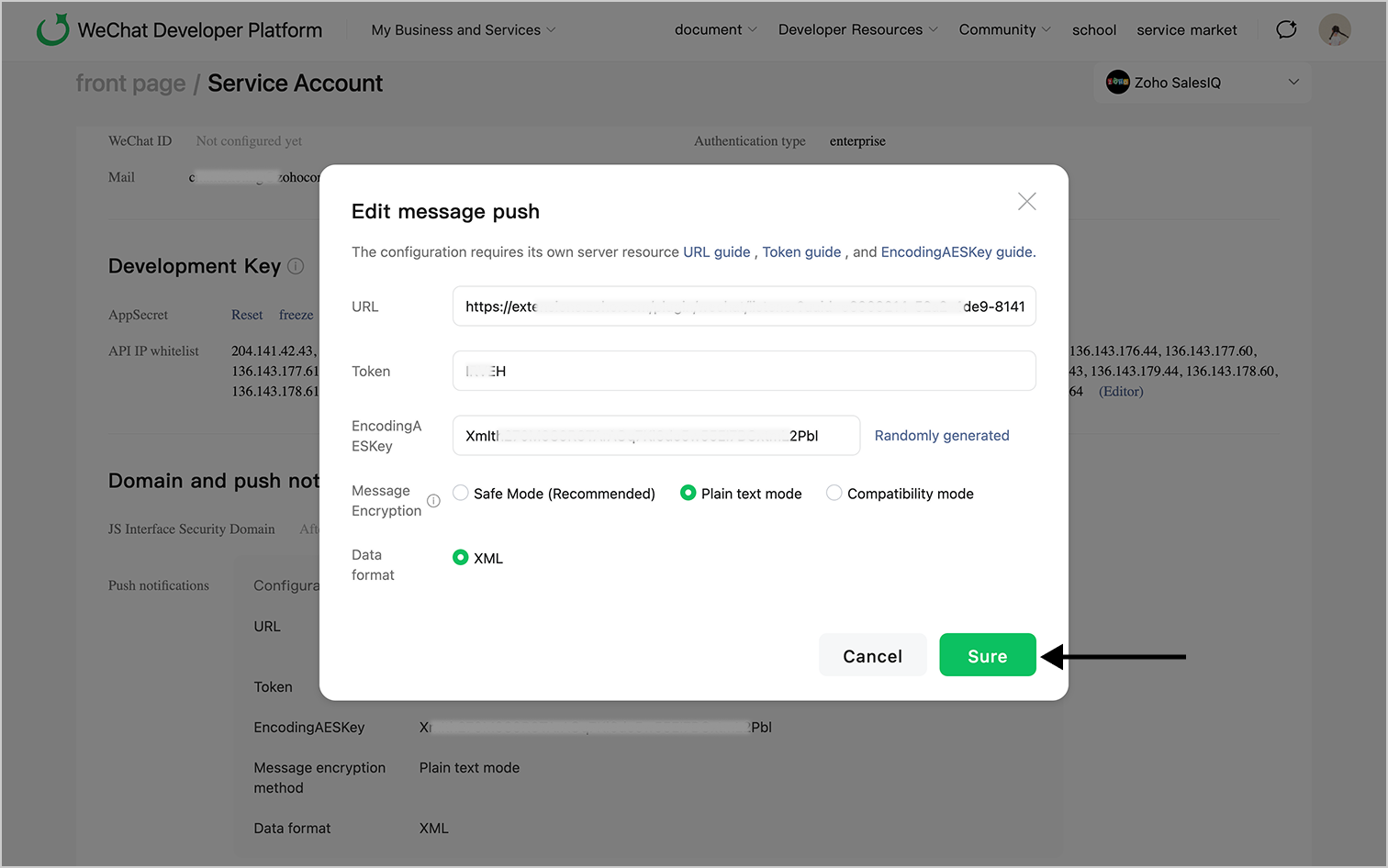
Task: Choose Compatibility mode radio option
Action: tap(834, 493)
